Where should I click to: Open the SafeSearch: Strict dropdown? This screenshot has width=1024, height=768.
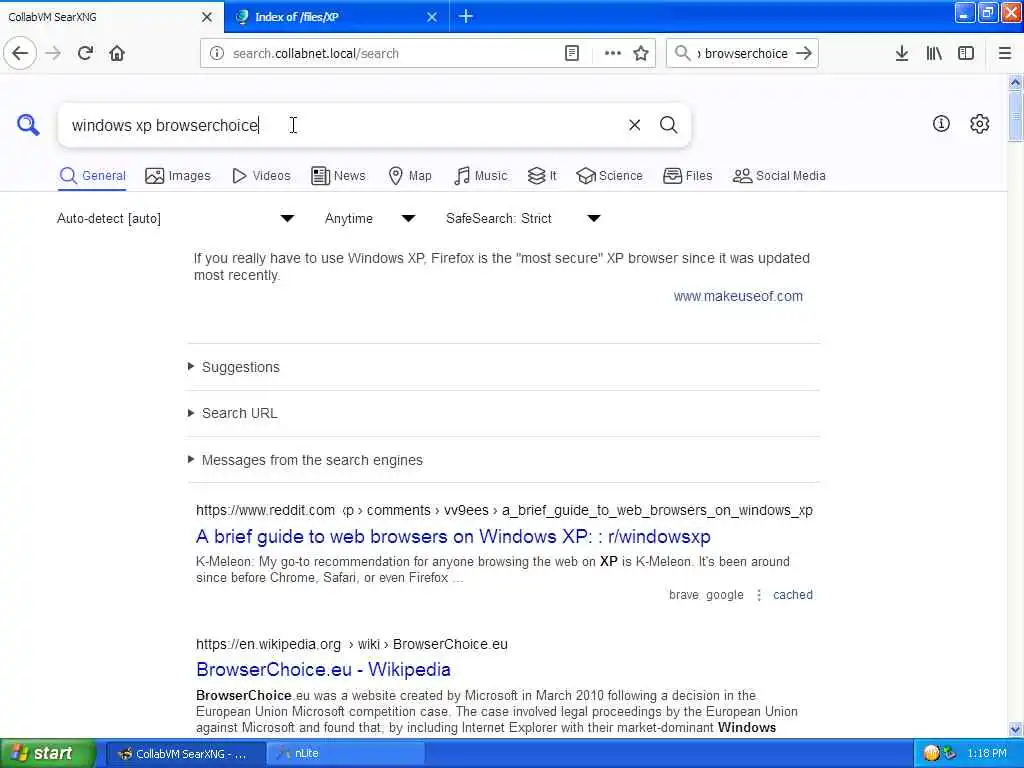[522, 218]
